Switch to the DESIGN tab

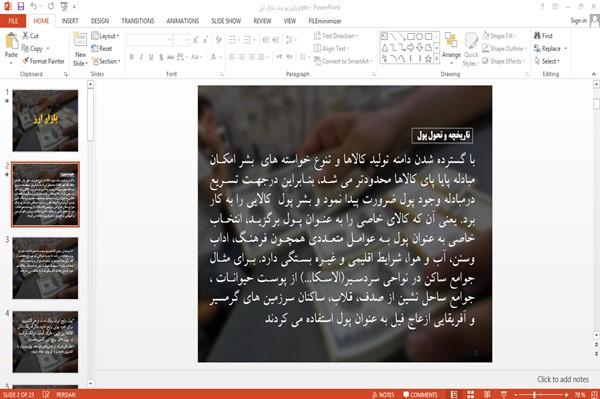click(x=100, y=21)
